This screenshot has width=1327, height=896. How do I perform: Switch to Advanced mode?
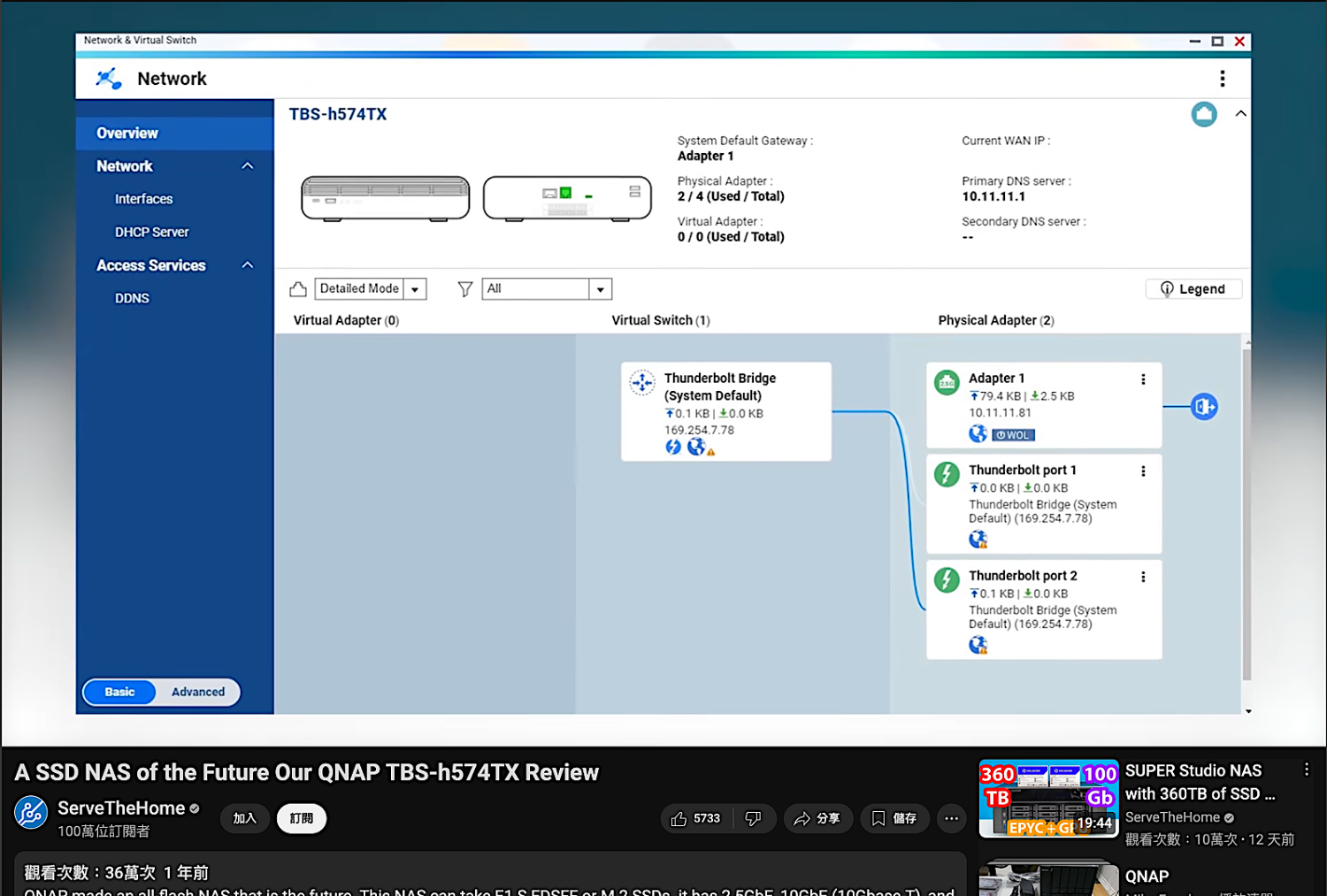pos(198,692)
